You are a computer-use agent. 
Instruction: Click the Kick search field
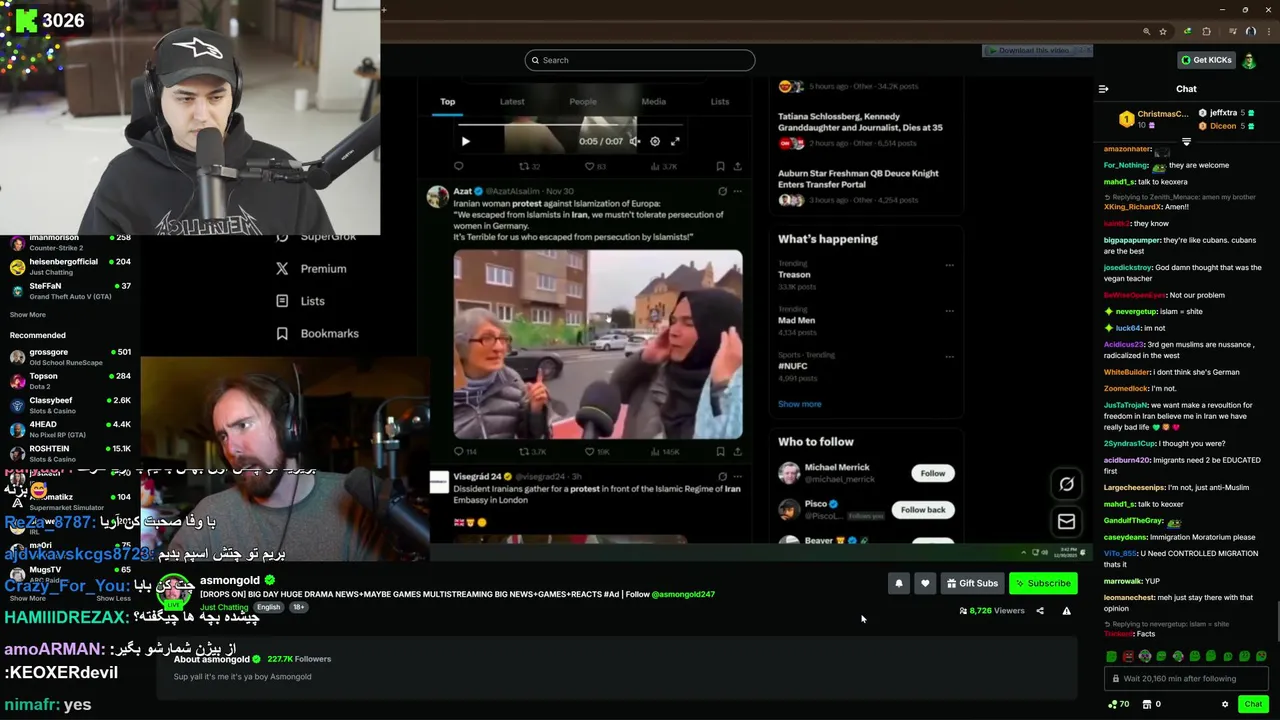640,60
